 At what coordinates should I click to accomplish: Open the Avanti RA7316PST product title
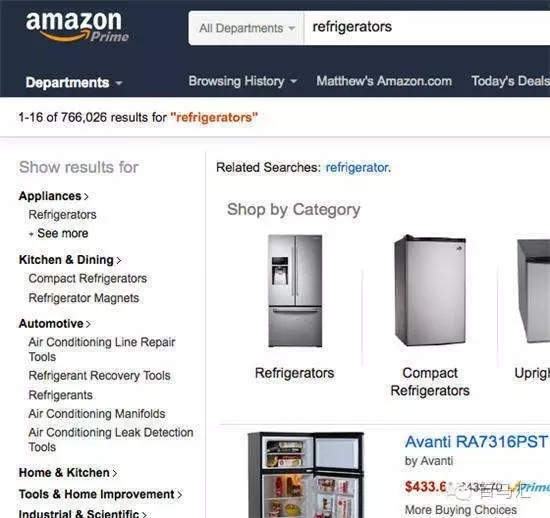coord(477,442)
